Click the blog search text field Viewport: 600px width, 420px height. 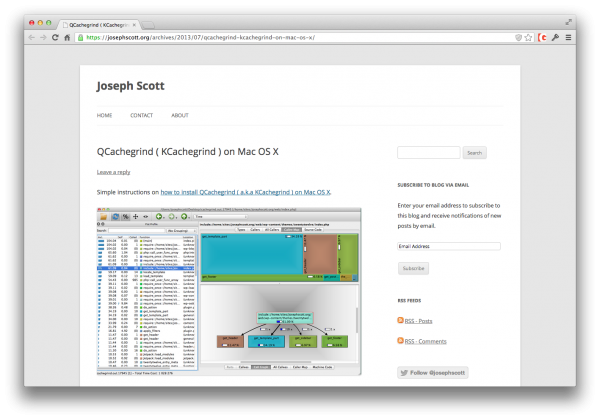click(429, 153)
